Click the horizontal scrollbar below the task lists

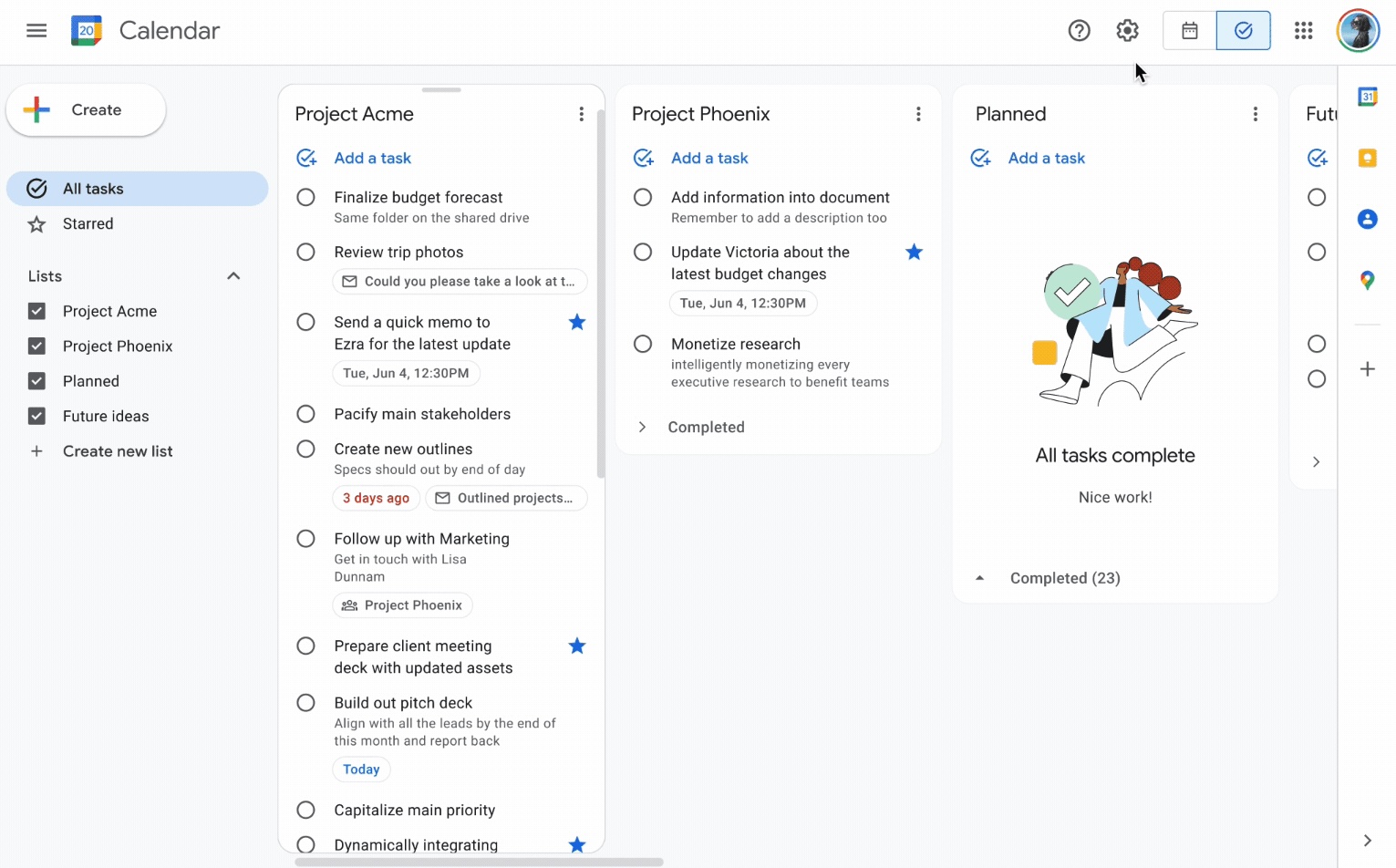pos(479,862)
